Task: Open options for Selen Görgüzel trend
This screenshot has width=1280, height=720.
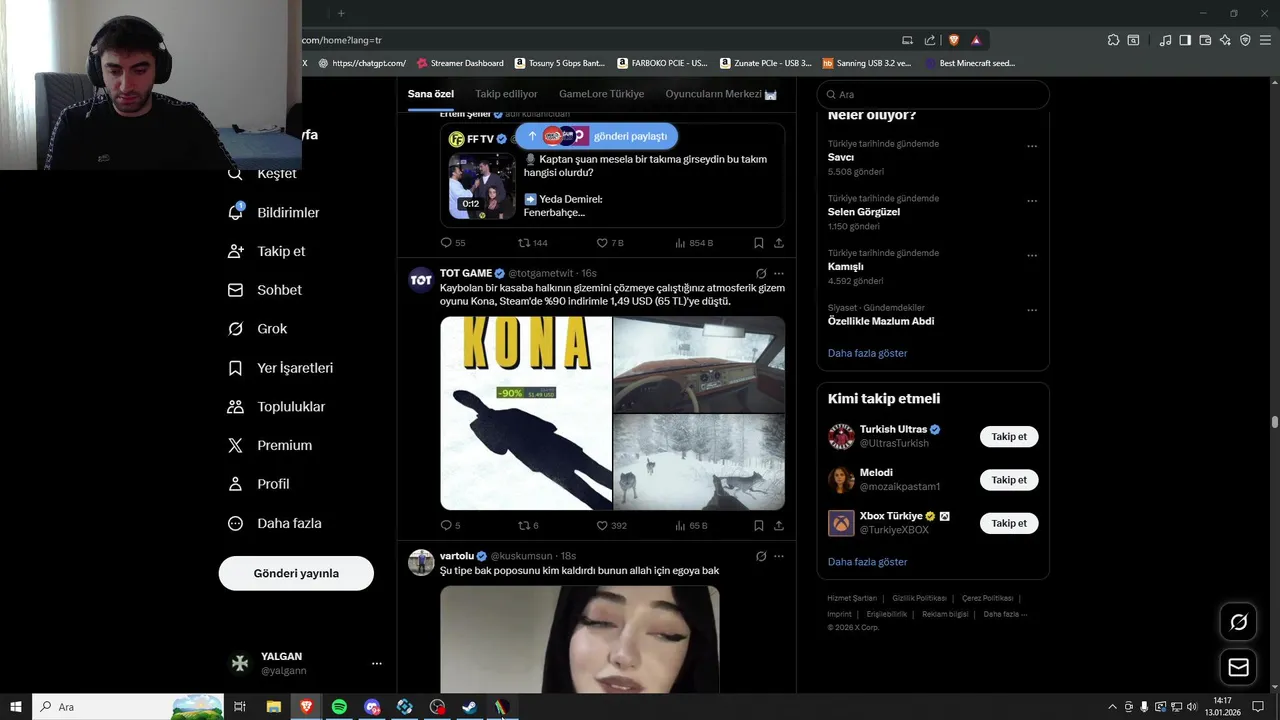Action: [x=1032, y=201]
